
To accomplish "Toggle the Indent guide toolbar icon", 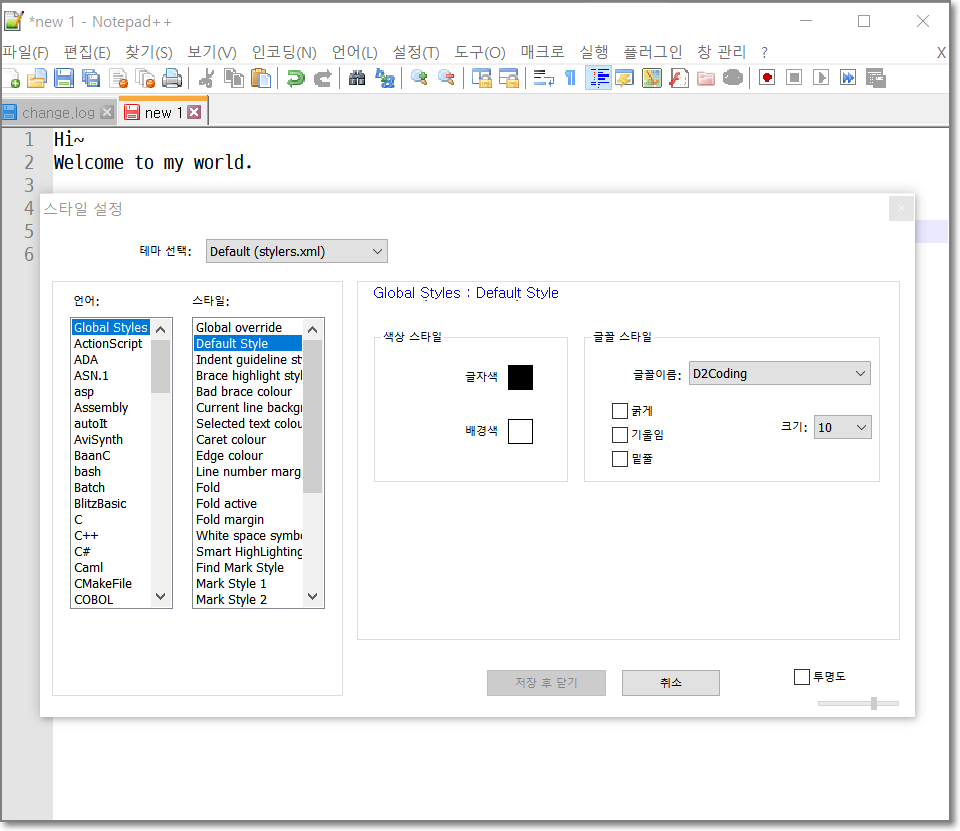I will tap(598, 78).
